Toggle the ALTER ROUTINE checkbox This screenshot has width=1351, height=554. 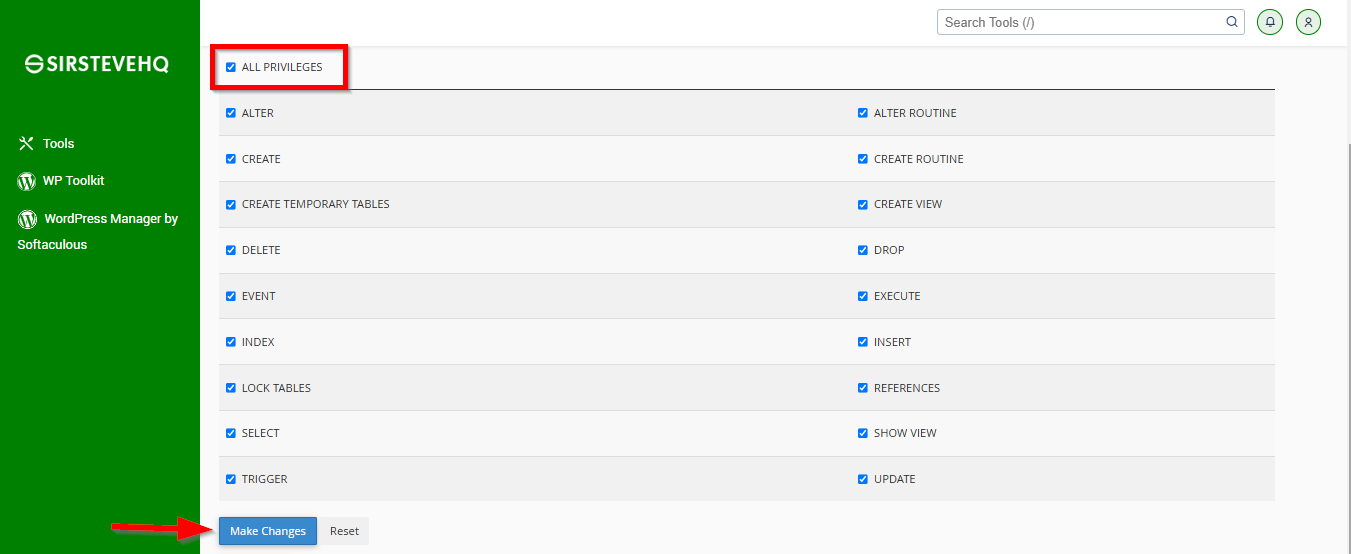click(x=863, y=113)
